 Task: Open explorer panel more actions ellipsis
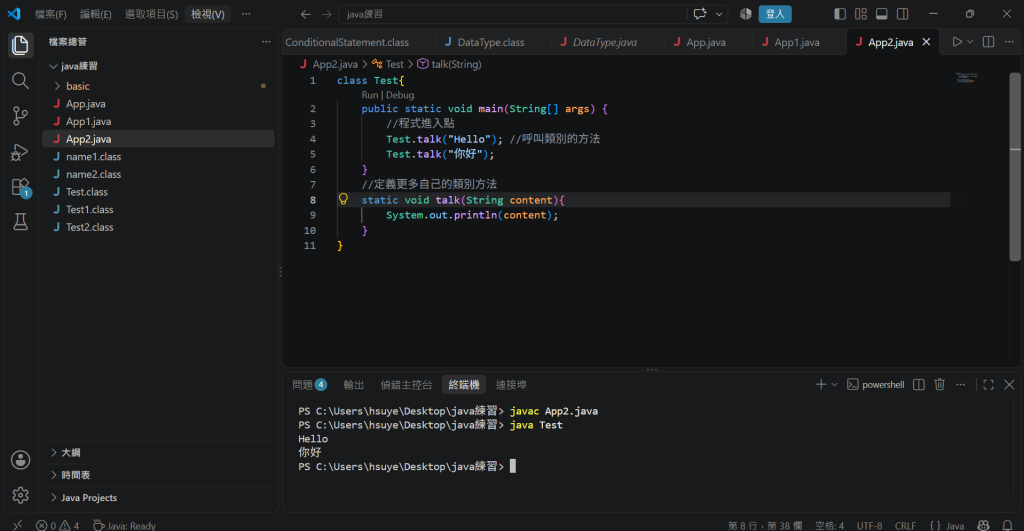[x=266, y=42]
